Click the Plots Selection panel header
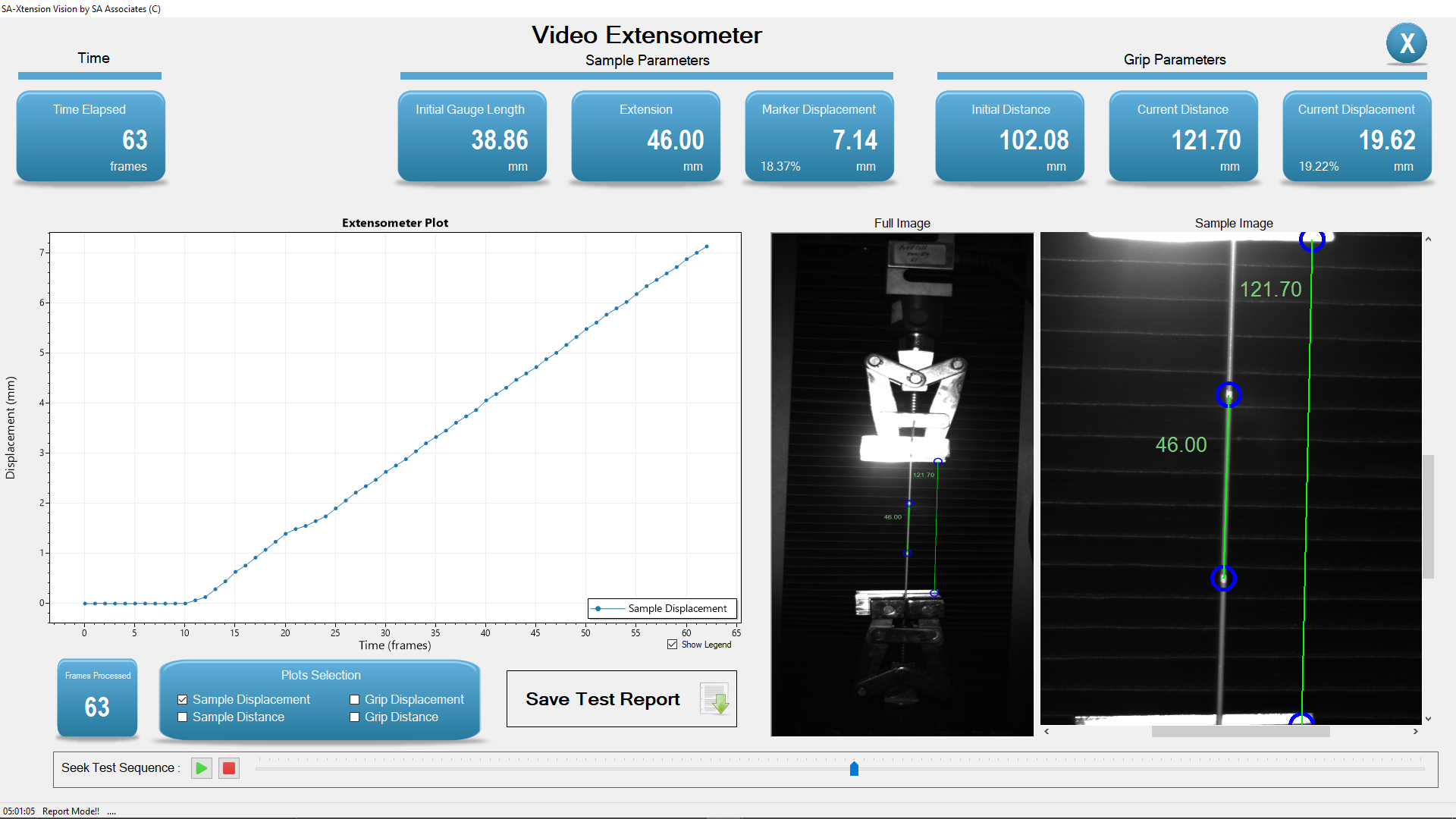 pyautogui.click(x=321, y=675)
